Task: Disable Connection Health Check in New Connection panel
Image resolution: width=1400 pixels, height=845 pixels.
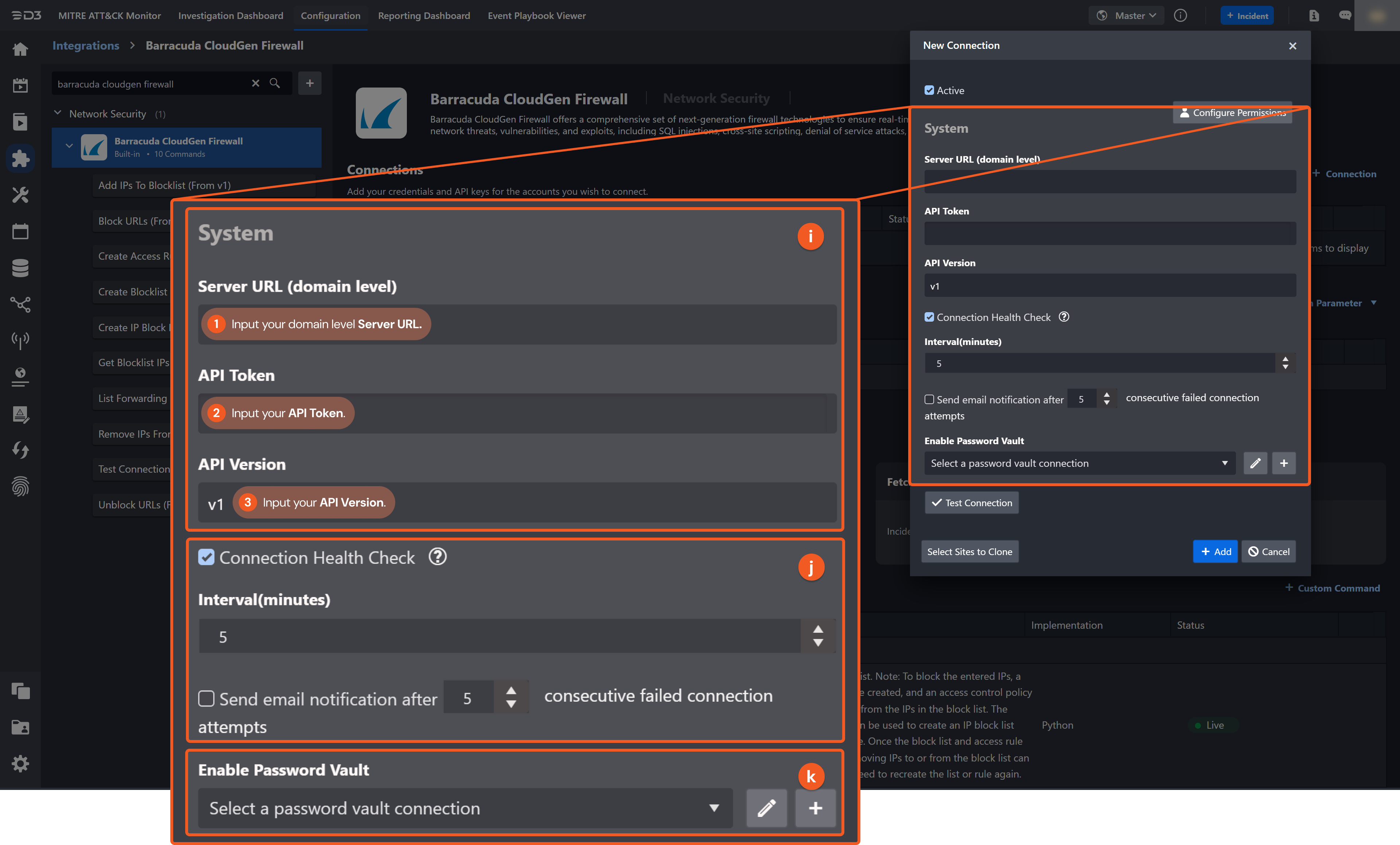Action: pyautogui.click(x=929, y=317)
